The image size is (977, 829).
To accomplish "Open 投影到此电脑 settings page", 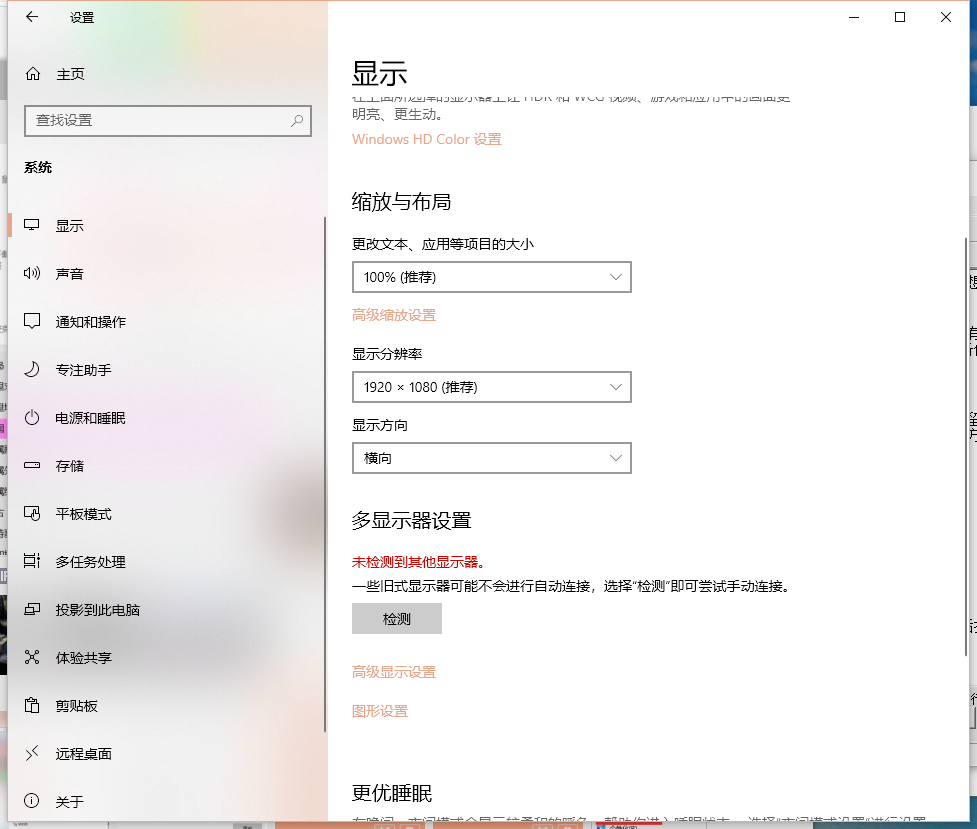I will click(97, 610).
